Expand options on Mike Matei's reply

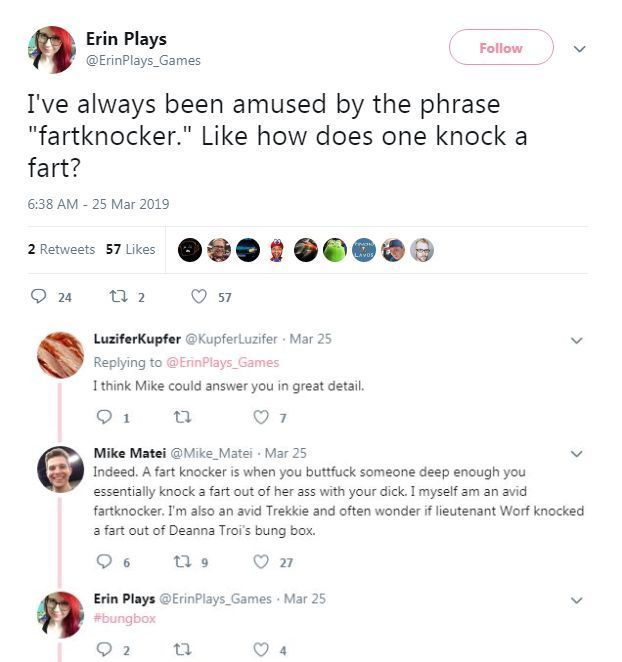(575, 454)
